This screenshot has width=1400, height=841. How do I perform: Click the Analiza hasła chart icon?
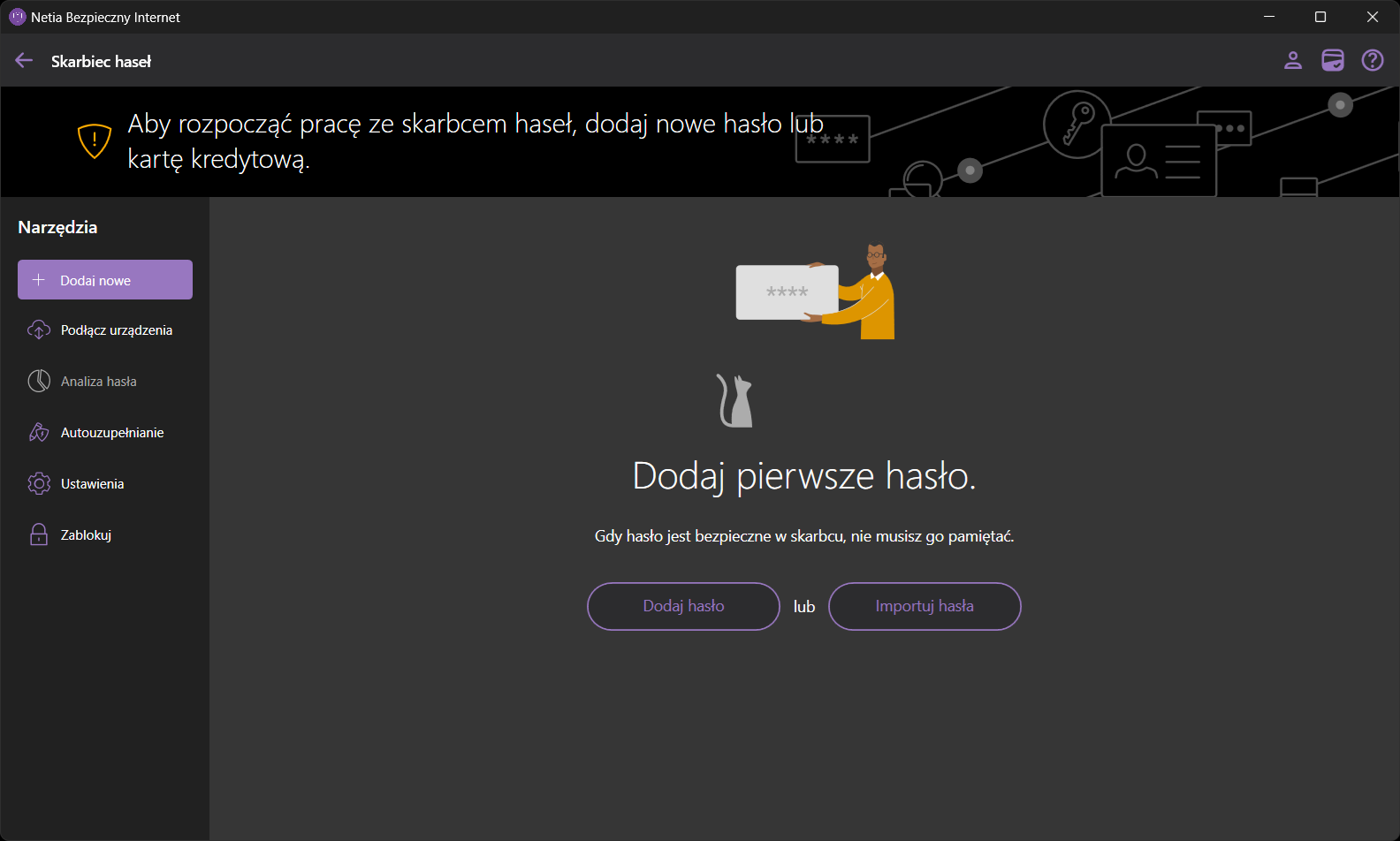click(x=39, y=382)
